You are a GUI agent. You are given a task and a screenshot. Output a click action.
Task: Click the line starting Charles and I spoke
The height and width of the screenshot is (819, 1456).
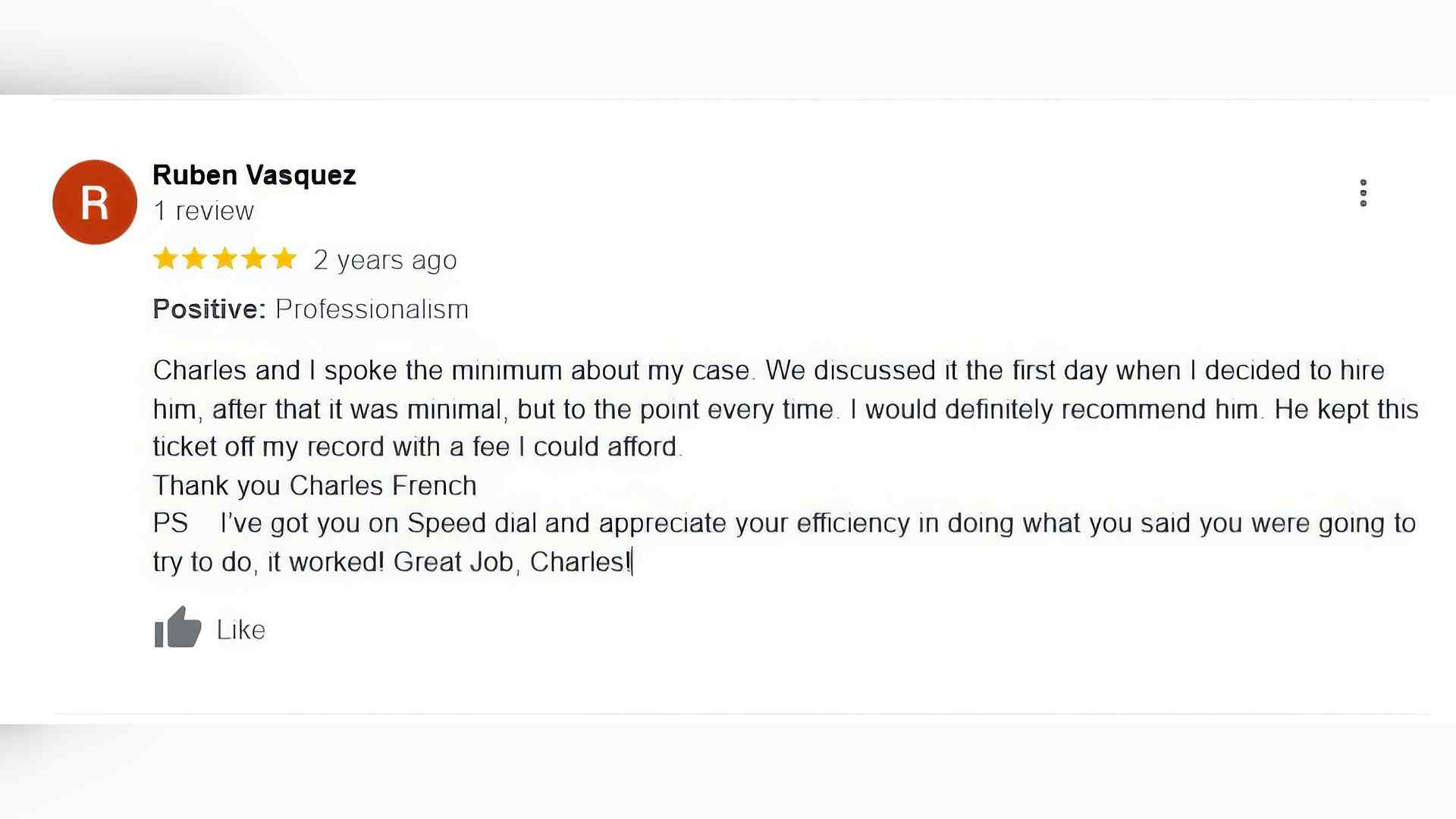point(768,370)
